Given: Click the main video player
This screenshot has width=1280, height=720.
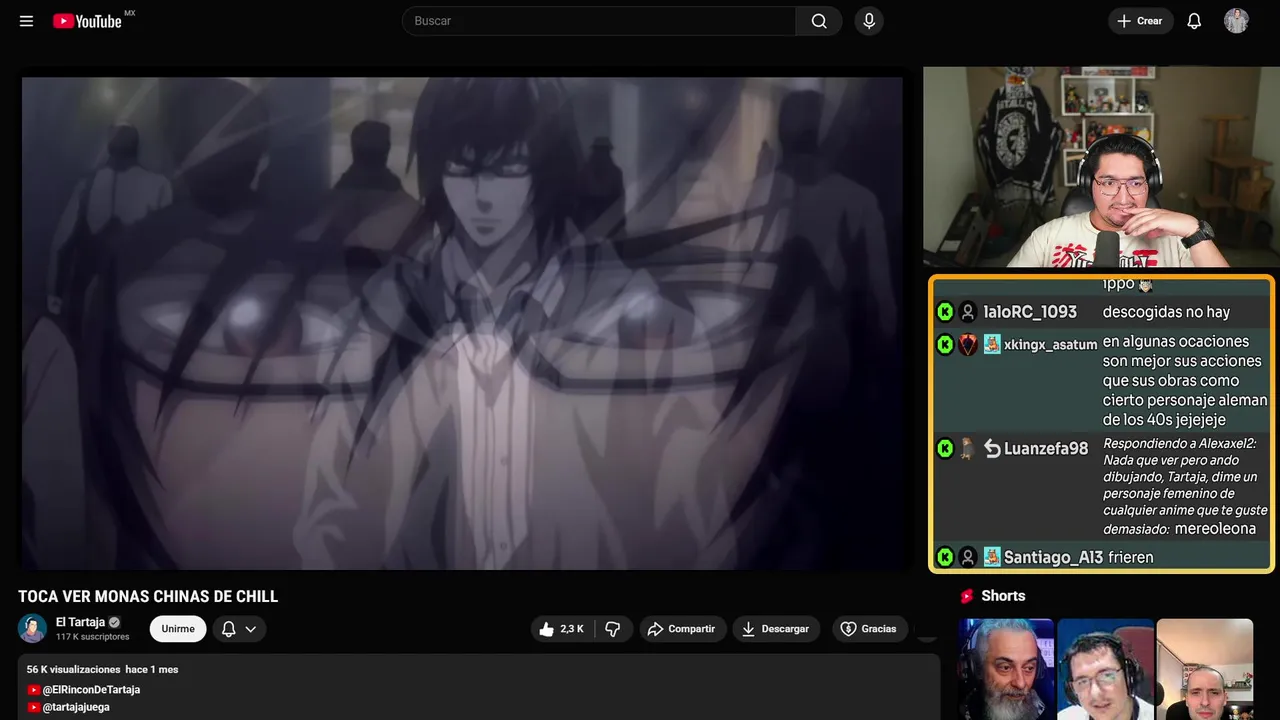Looking at the screenshot, I should pyautogui.click(x=462, y=323).
